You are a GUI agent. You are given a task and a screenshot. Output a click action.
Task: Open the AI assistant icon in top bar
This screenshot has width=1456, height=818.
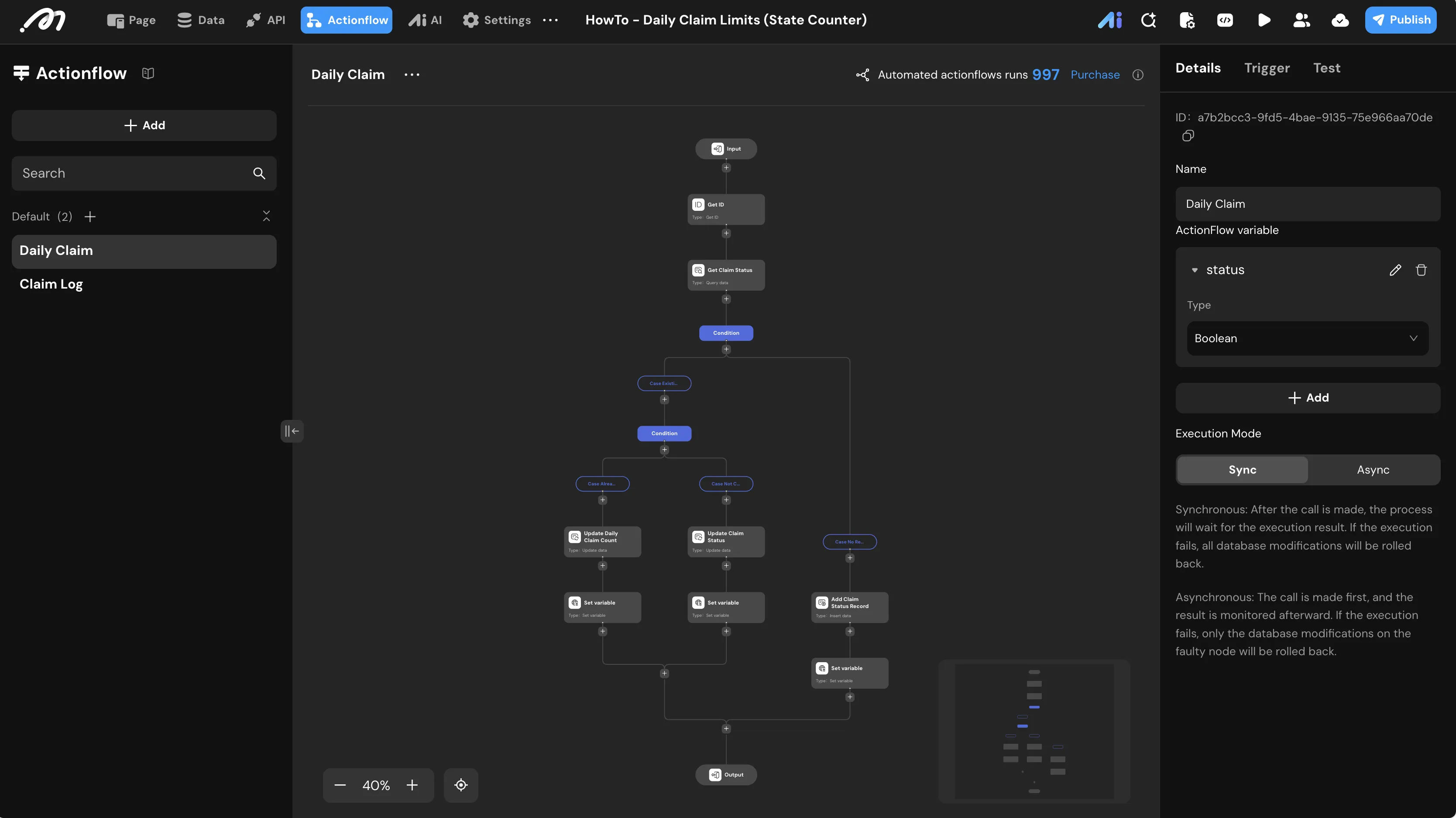click(1110, 21)
